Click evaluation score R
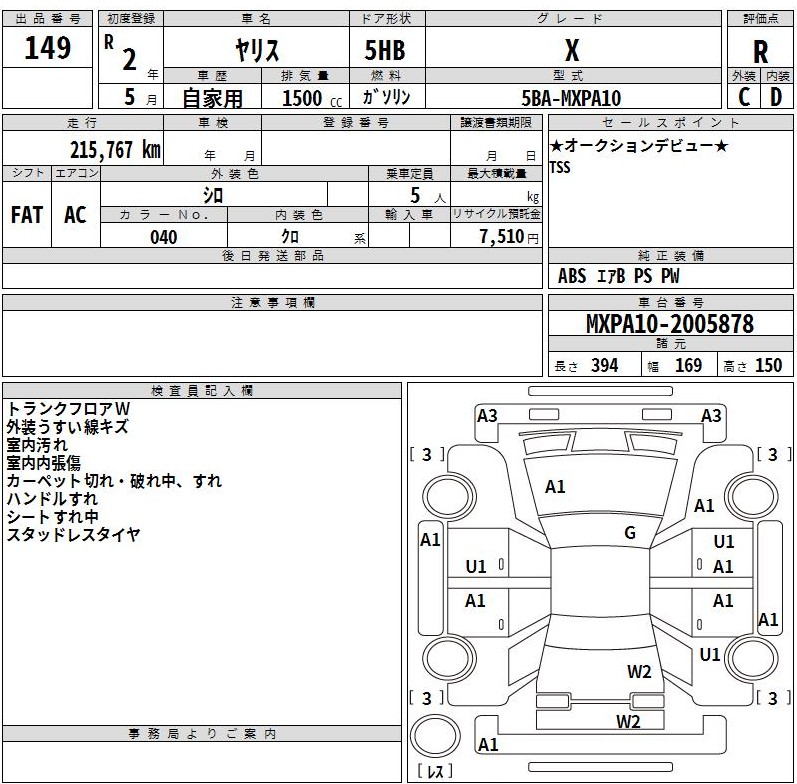Image resolution: width=797 pixels, height=784 pixels. tap(760, 52)
